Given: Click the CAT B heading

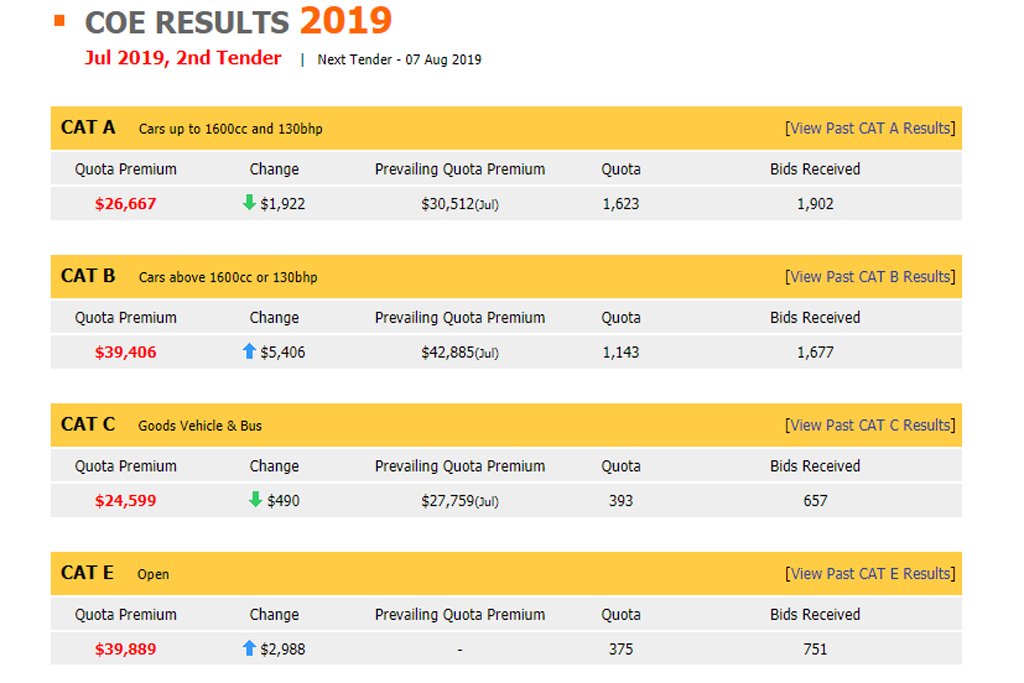Looking at the screenshot, I should point(88,276).
